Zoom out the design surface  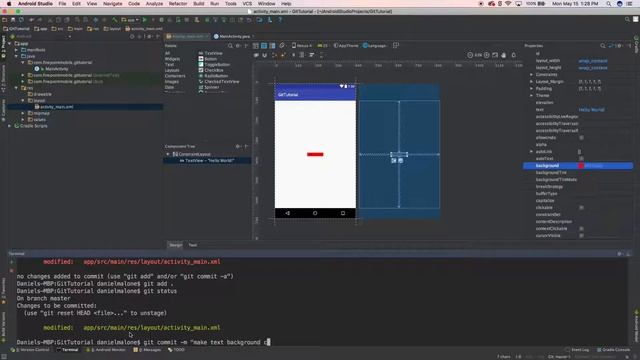click(470, 55)
